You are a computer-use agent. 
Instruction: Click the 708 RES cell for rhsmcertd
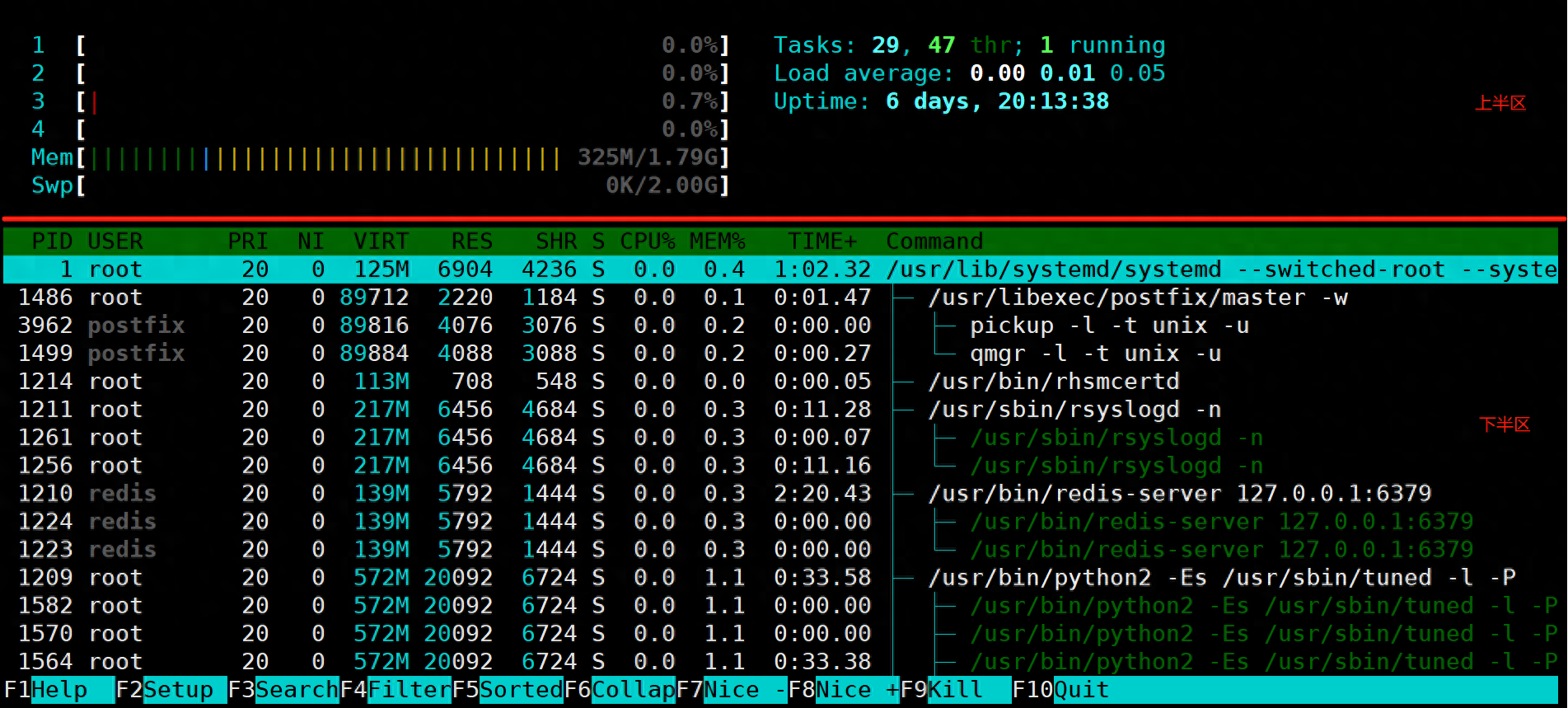471,382
